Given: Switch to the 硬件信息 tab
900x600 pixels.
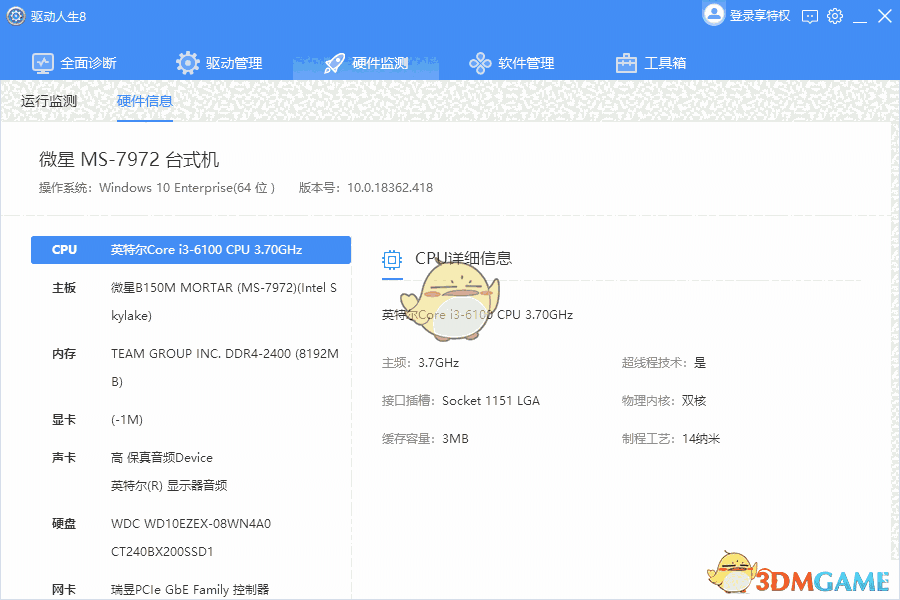Looking at the screenshot, I should coord(143,100).
